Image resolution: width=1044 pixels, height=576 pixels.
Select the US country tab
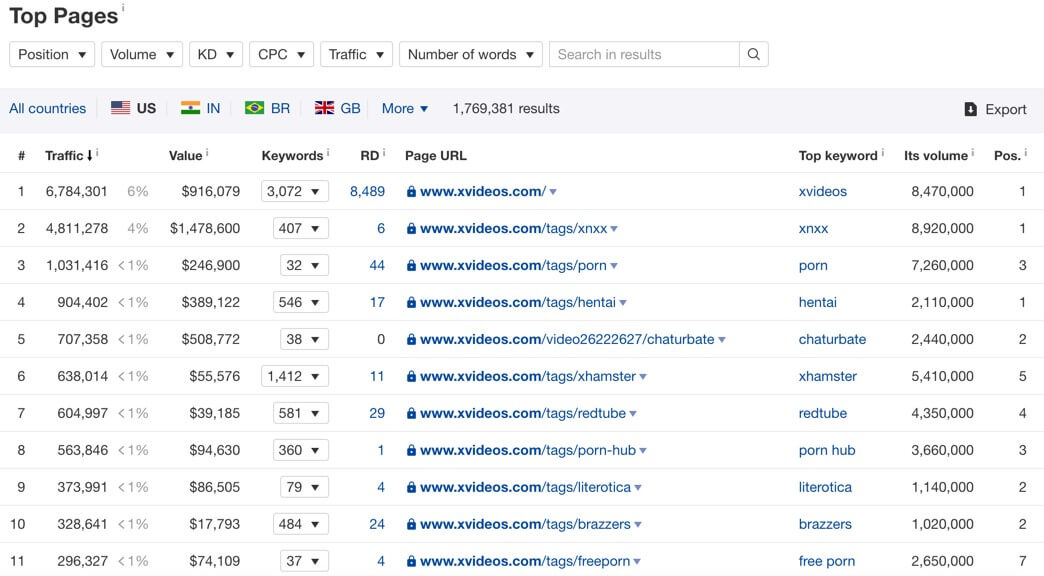click(x=133, y=109)
